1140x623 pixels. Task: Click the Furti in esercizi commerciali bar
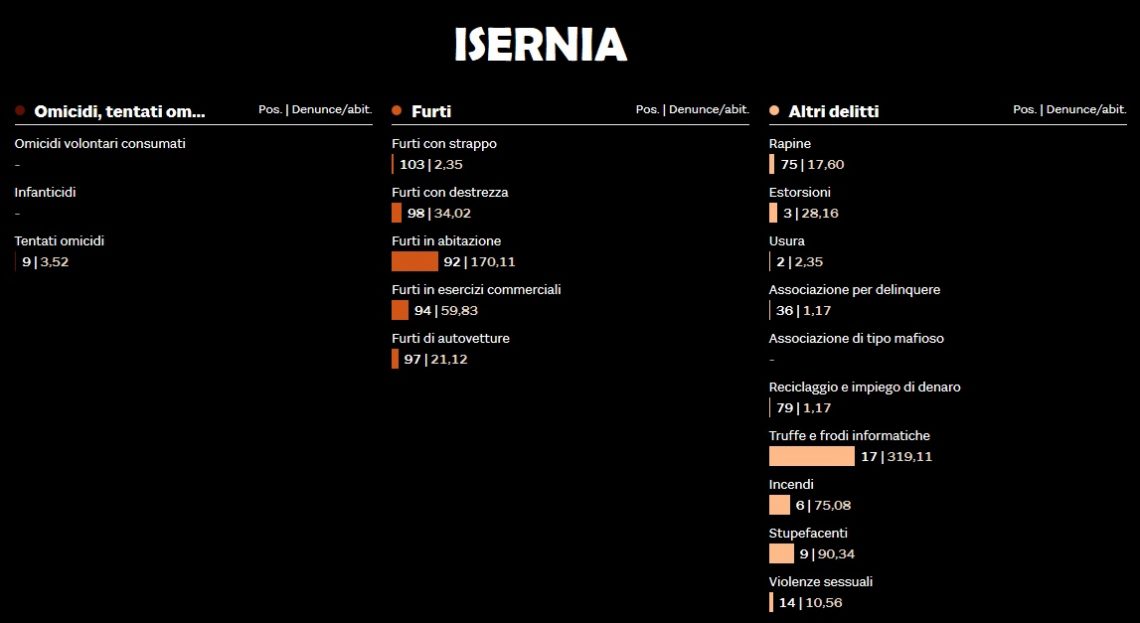(x=400, y=310)
